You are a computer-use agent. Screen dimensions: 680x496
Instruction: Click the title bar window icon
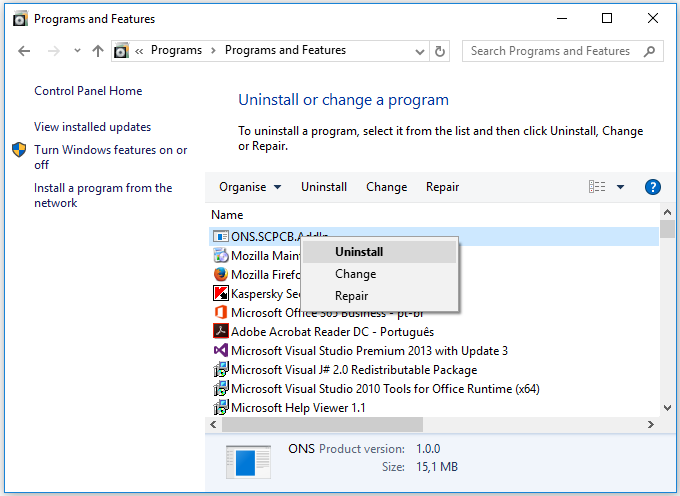[x=20, y=19]
